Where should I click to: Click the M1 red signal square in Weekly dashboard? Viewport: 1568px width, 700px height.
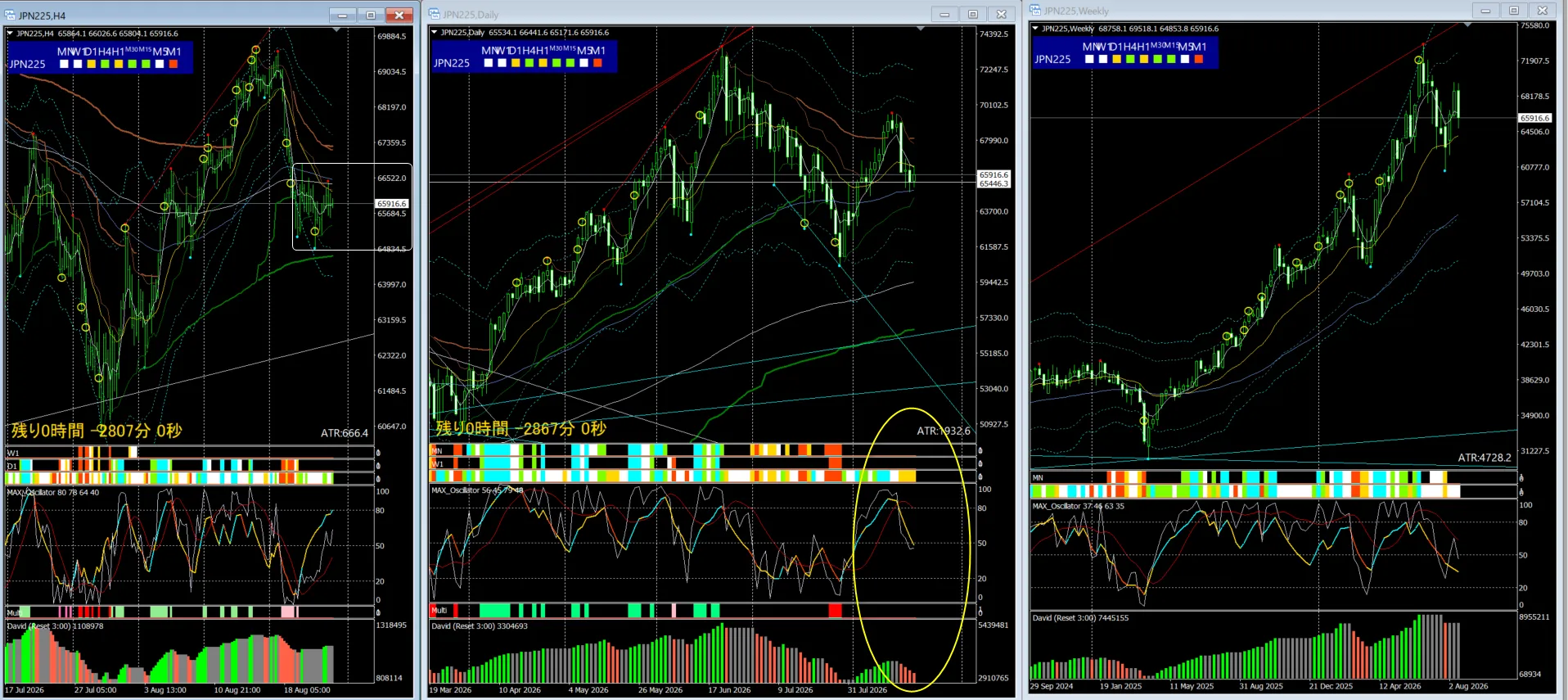point(1199,59)
